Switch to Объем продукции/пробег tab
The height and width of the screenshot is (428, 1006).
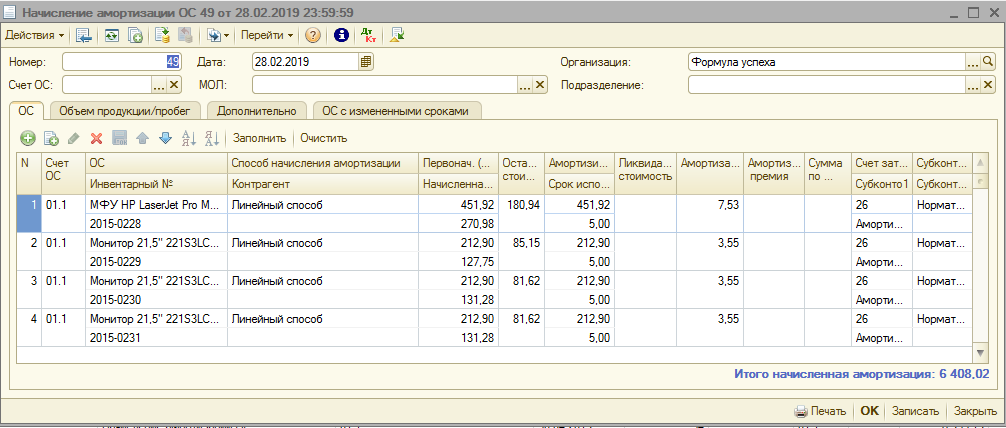point(126,111)
